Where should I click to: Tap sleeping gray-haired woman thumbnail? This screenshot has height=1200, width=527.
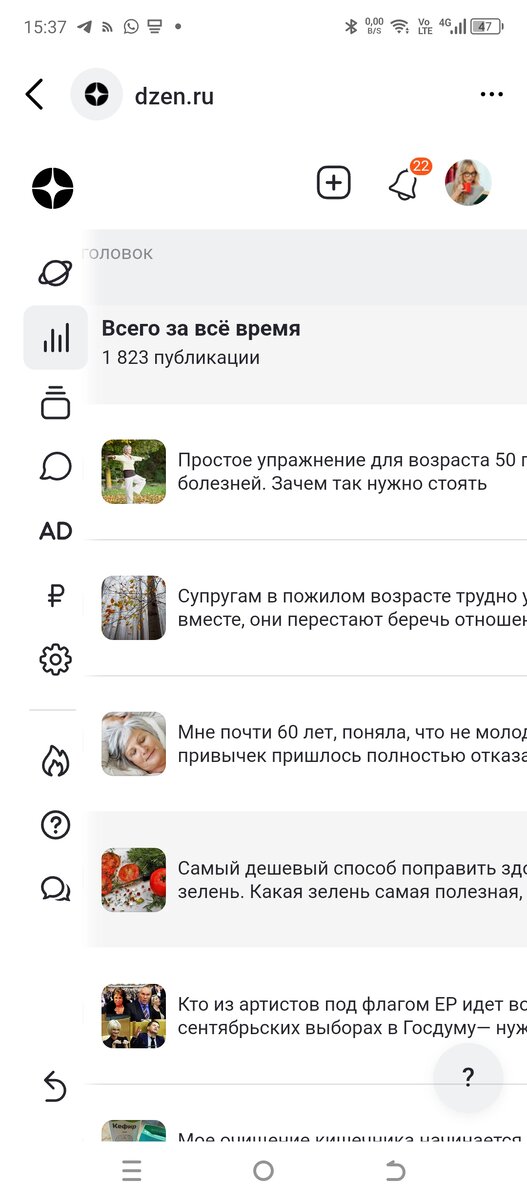134,744
